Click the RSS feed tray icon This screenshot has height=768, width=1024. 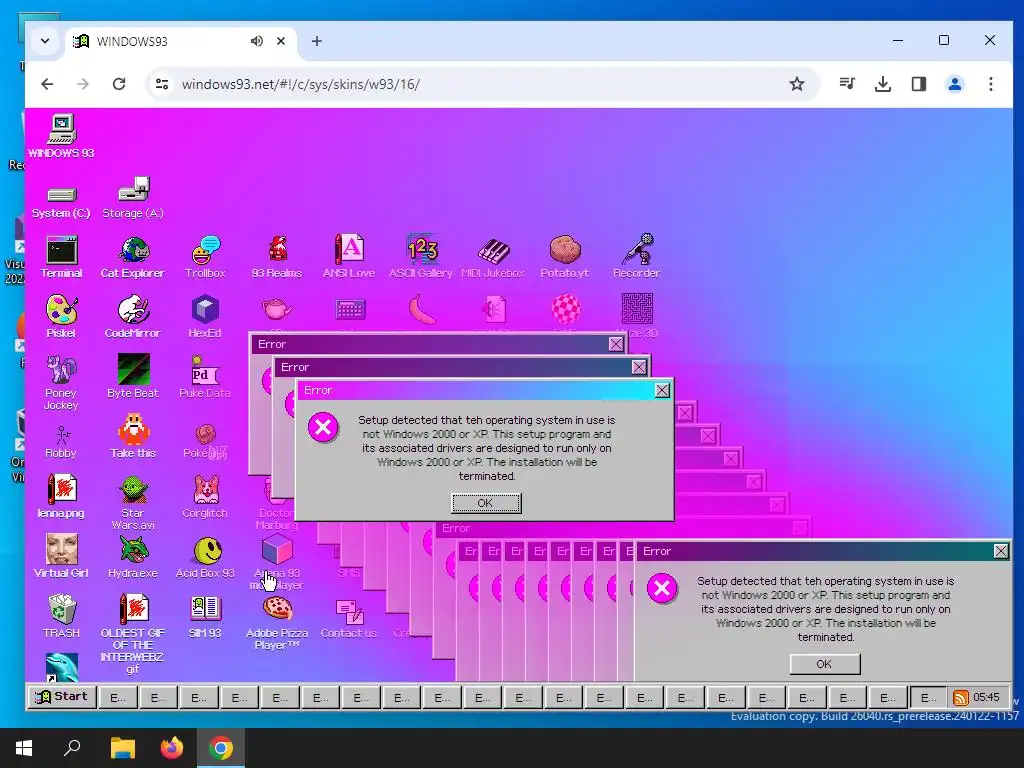point(961,698)
